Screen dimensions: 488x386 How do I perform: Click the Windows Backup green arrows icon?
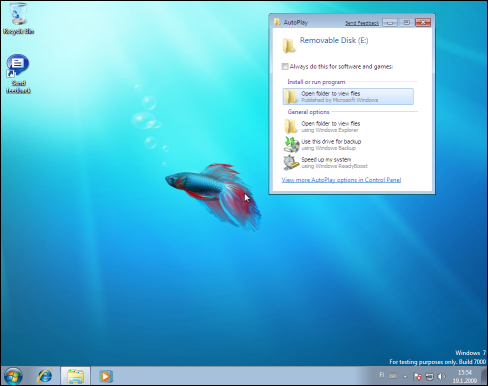coord(291,144)
